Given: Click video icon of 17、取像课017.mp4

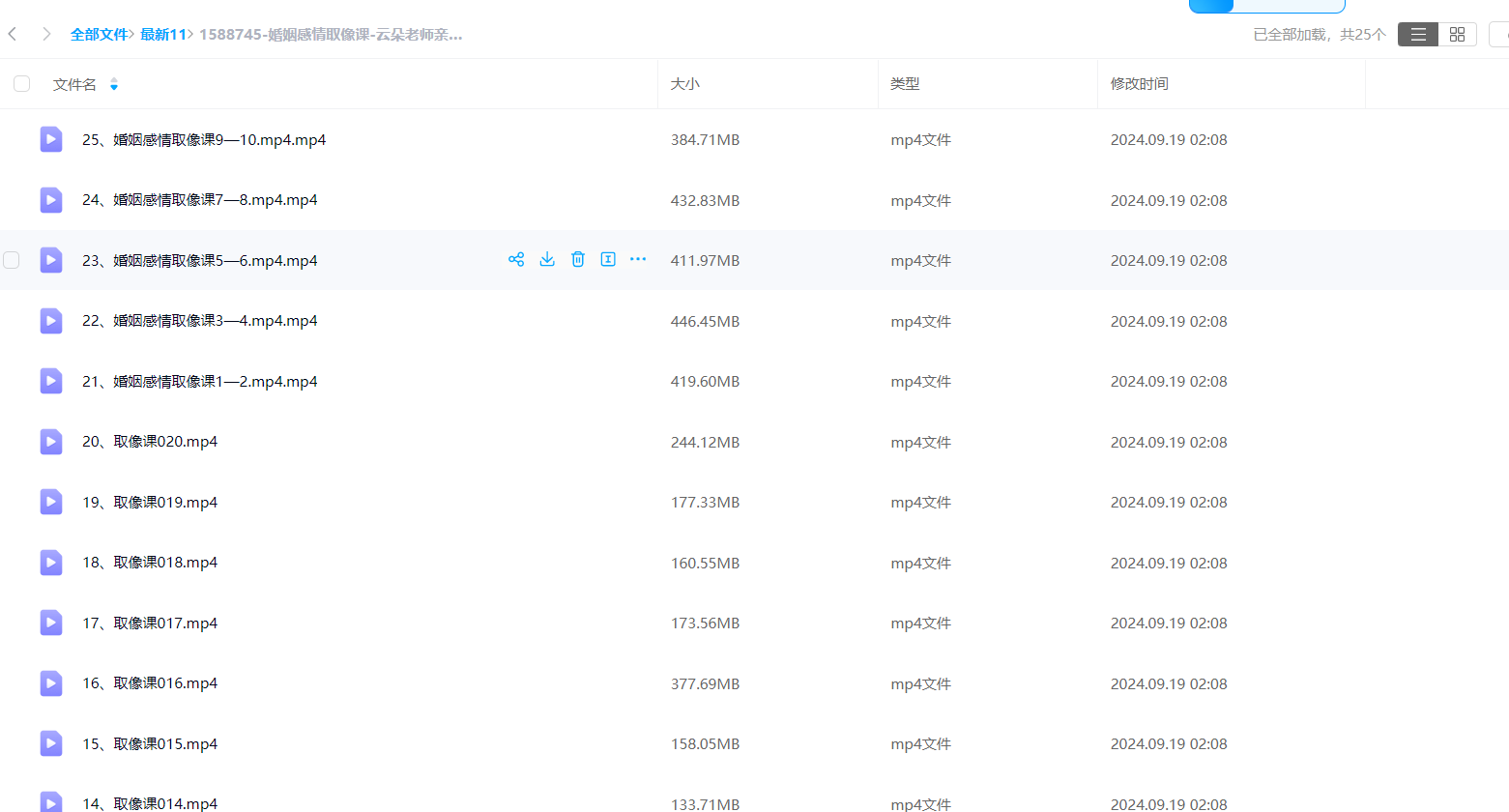Looking at the screenshot, I should coord(51,623).
